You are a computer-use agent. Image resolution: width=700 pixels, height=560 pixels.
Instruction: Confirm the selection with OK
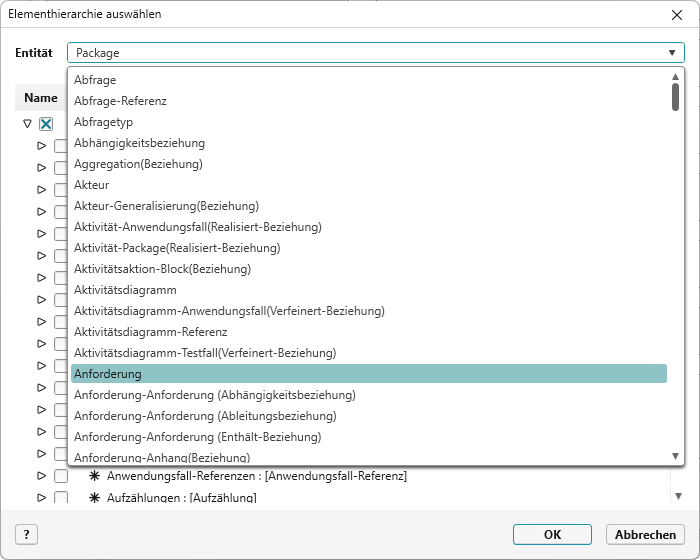(552, 534)
